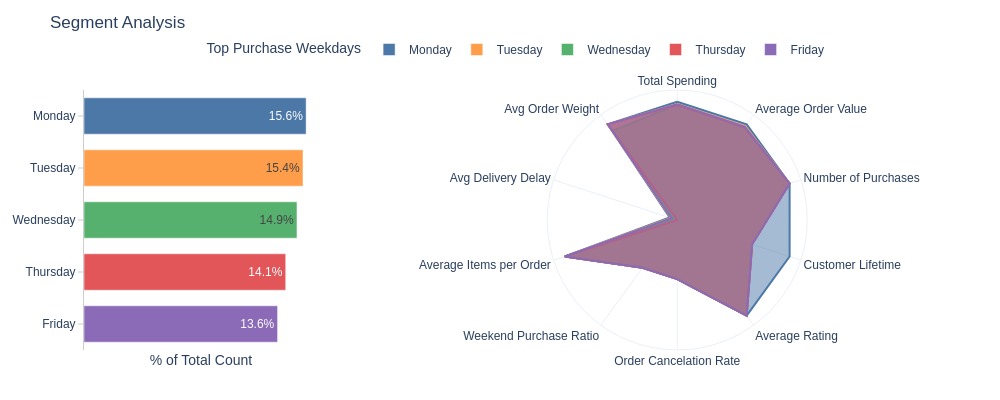This screenshot has width=1000, height=400.
Task: Click the blue Monday legend swatch
Action: coord(389,49)
